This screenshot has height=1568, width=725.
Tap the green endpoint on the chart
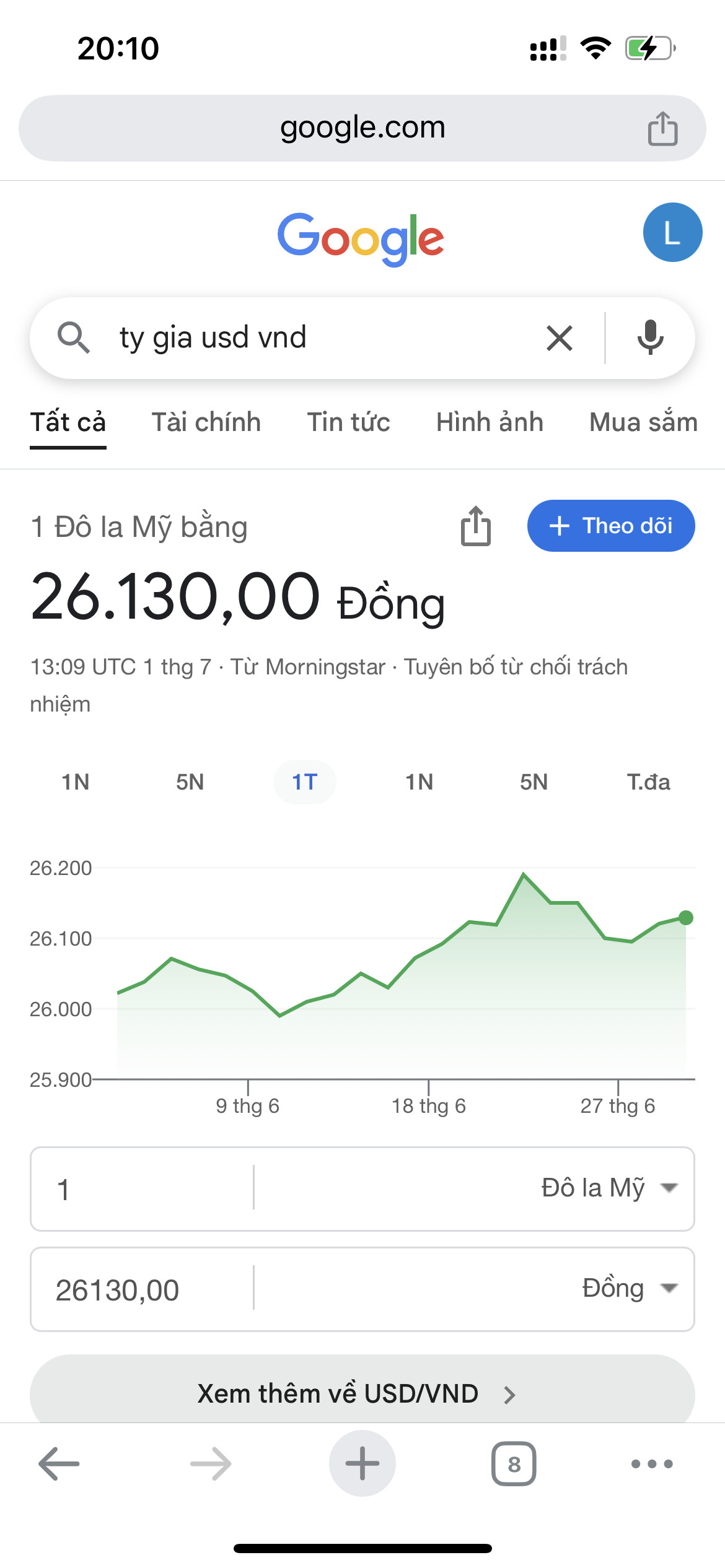[685, 918]
